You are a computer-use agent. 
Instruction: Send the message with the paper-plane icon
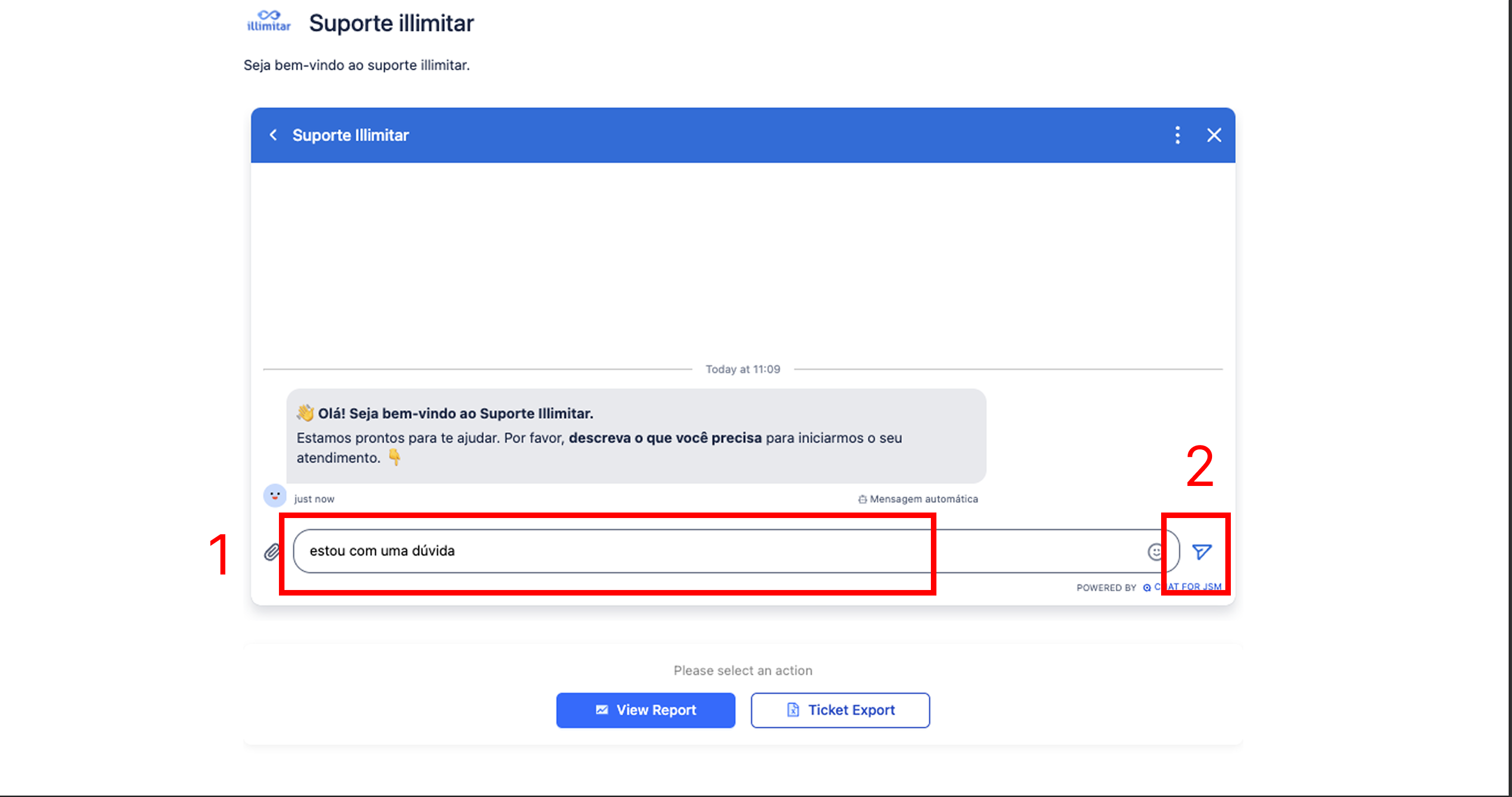(x=1201, y=552)
